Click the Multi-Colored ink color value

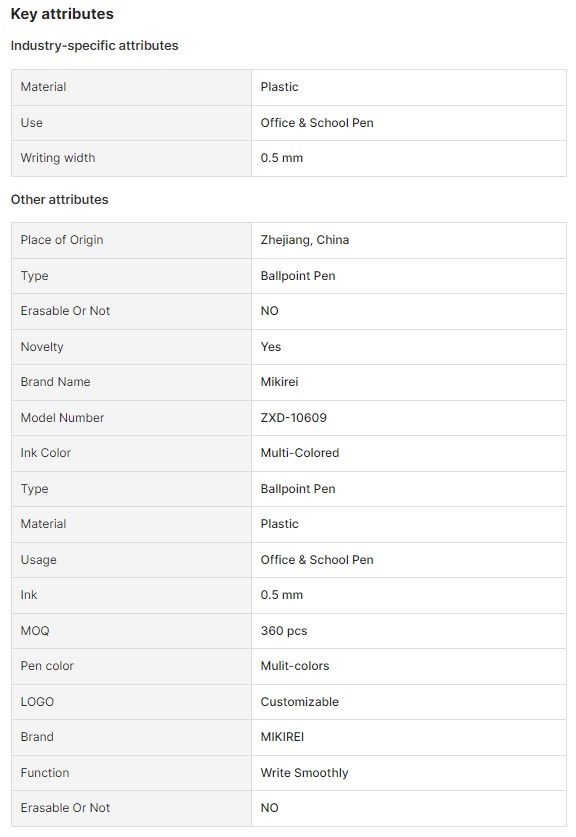(x=300, y=453)
